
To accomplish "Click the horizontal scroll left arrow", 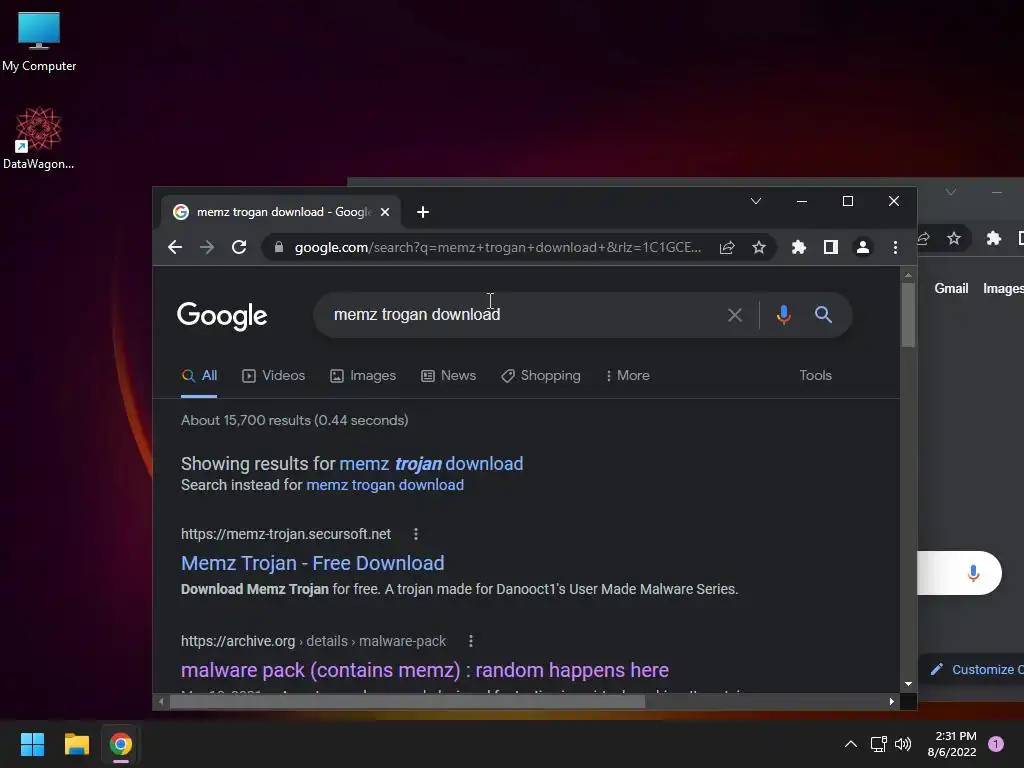I will [161, 702].
